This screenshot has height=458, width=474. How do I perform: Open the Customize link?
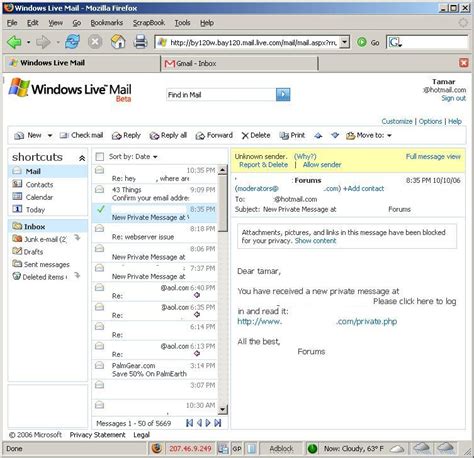(x=397, y=121)
